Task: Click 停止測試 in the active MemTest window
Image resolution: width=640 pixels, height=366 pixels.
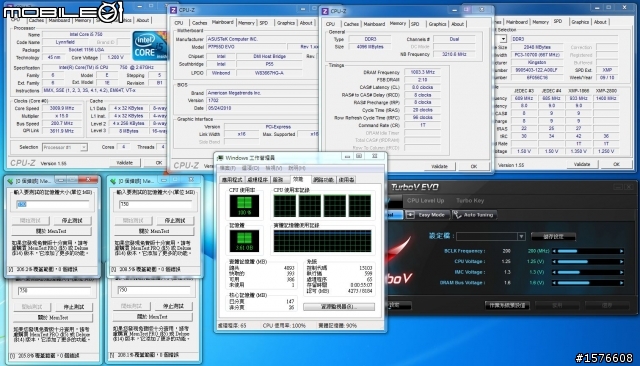Action: click(x=72, y=220)
